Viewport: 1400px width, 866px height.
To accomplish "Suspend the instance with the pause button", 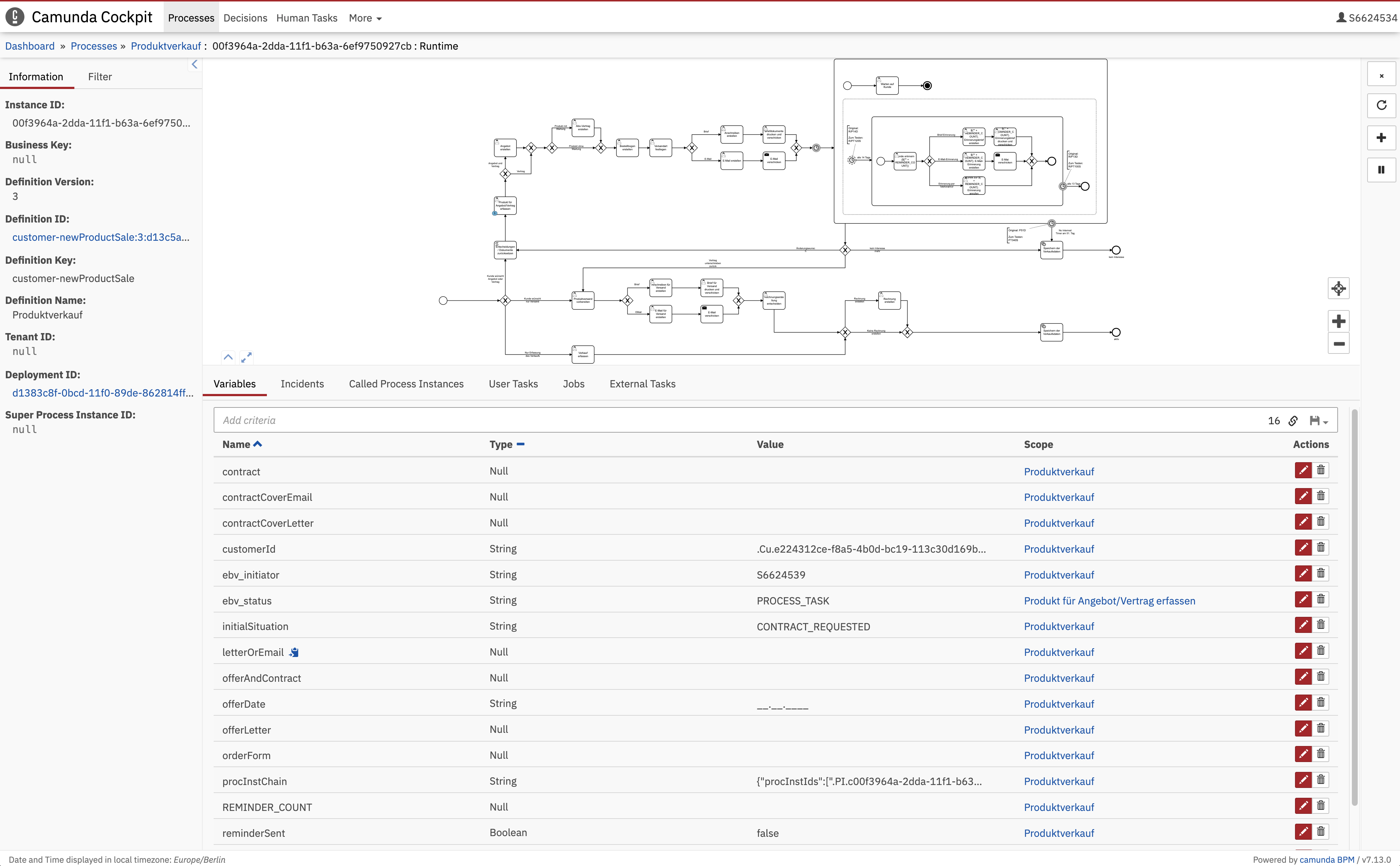I will point(1381,170).
